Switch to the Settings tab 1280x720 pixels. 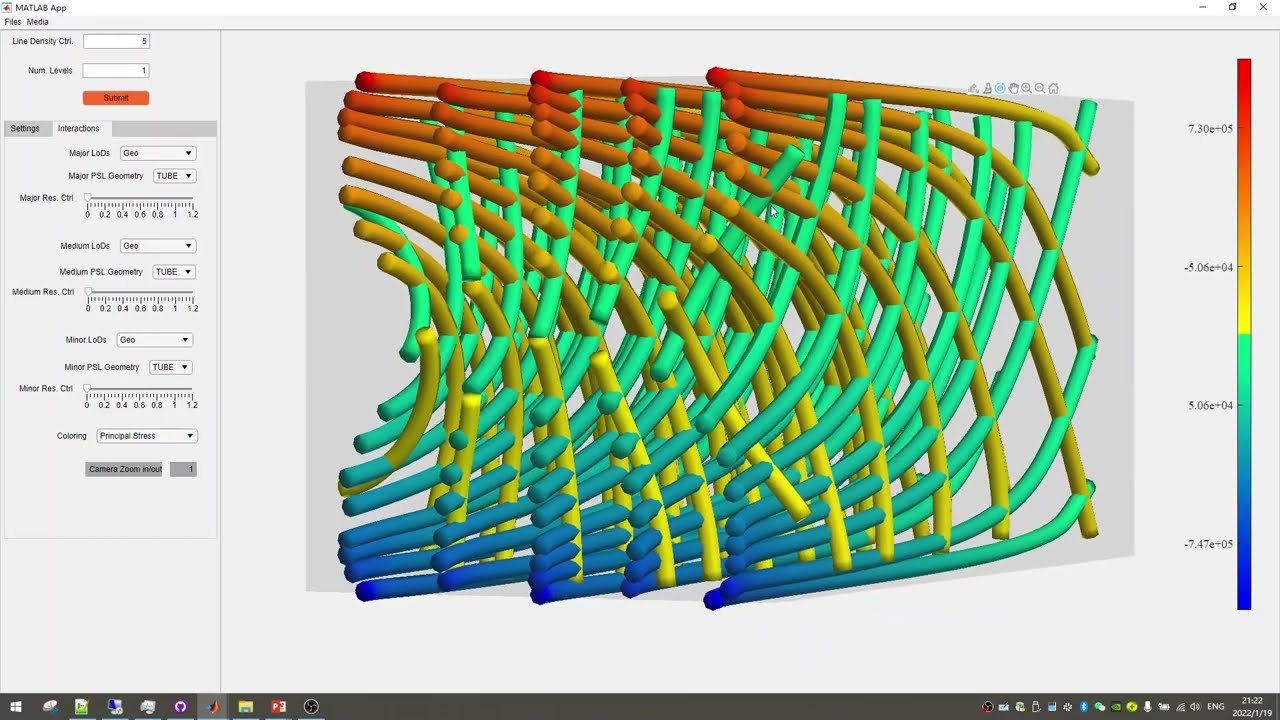pos(25,128)
